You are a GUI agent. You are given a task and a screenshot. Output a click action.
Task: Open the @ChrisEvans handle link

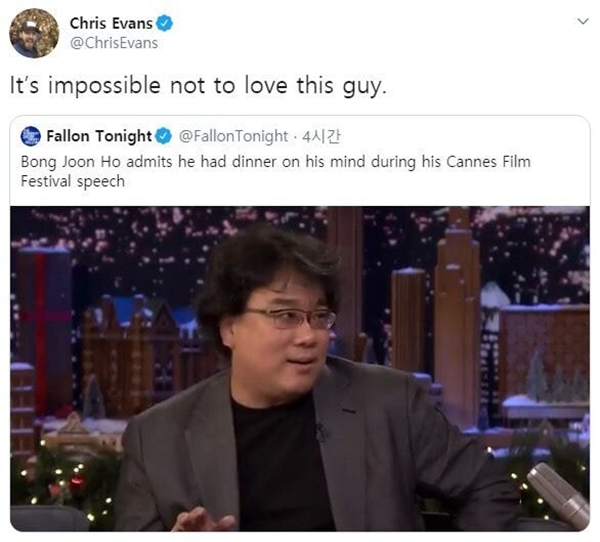pyautogui.click(x=114, y=43)
